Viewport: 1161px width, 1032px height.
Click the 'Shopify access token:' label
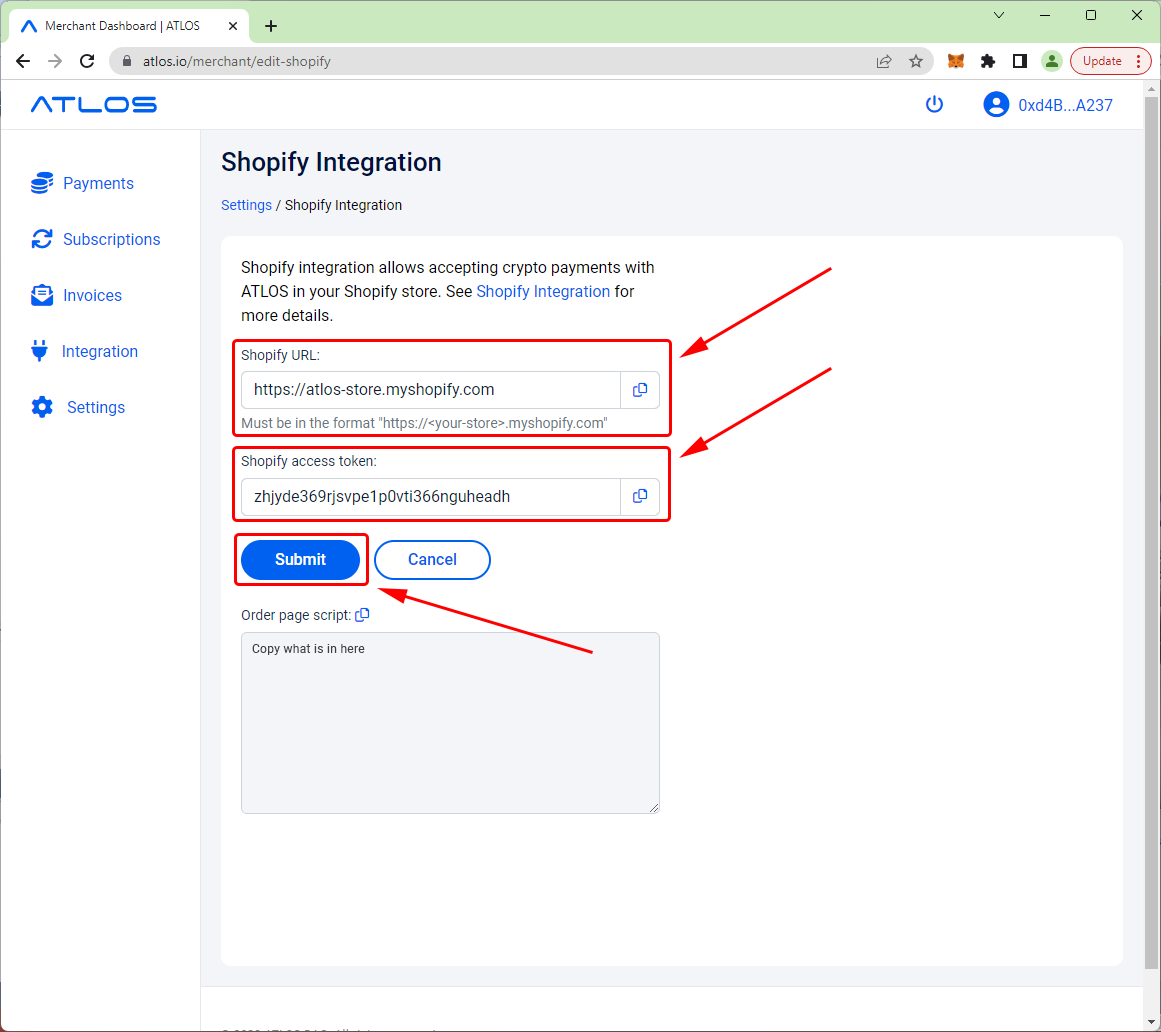pyautogui.click(x=309, y=461)
